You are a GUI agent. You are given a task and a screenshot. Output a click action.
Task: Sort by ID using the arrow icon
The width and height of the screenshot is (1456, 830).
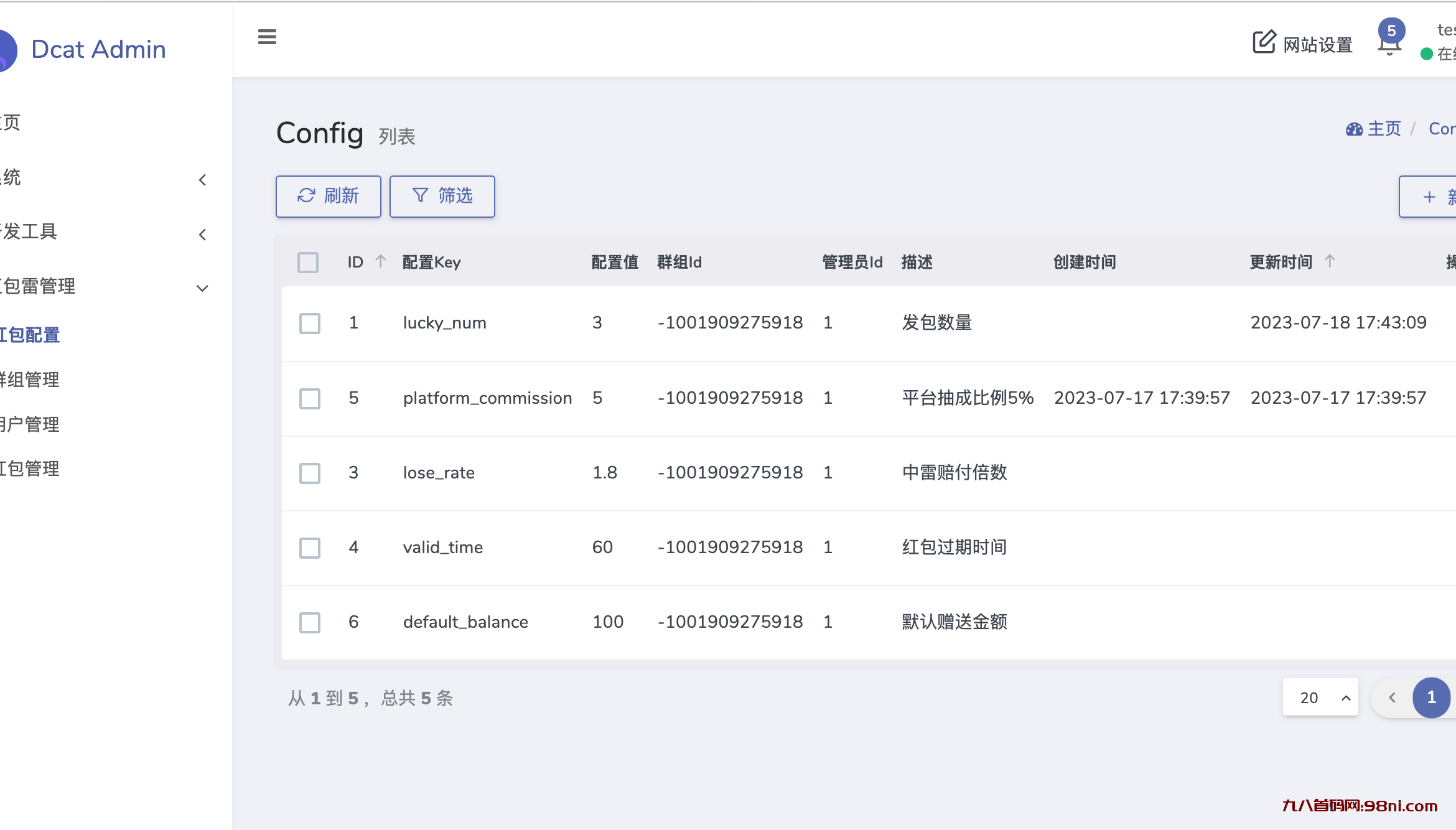click(x=380, y=261)
